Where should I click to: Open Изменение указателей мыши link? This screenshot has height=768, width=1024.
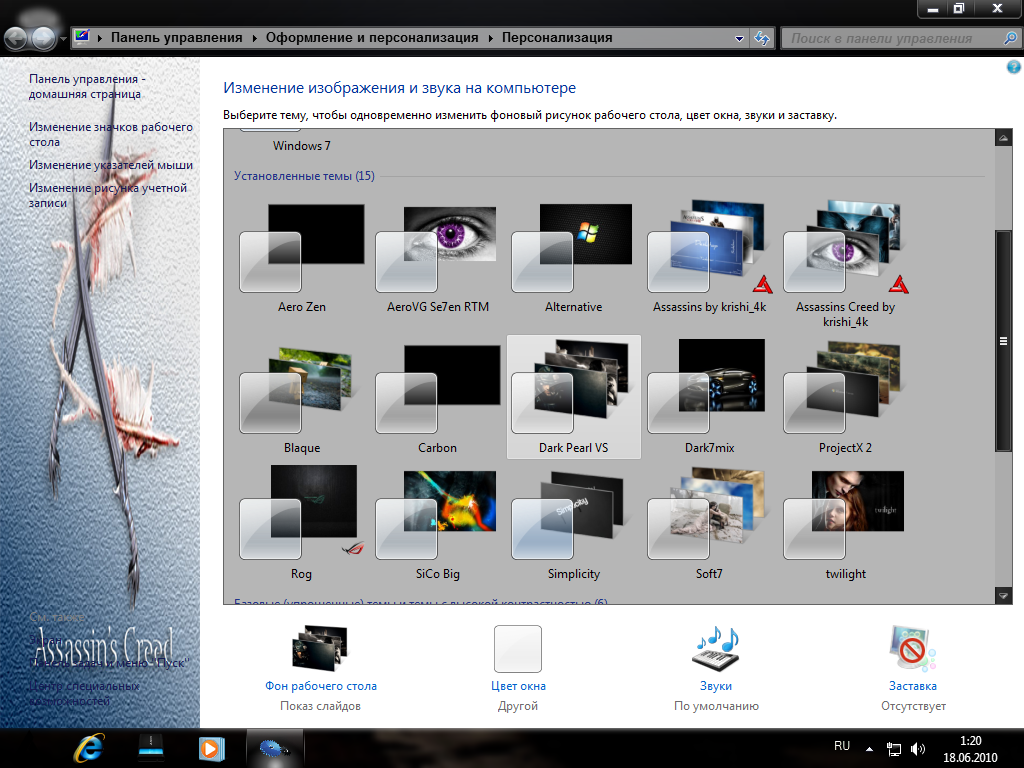click(x=110, y=165)
